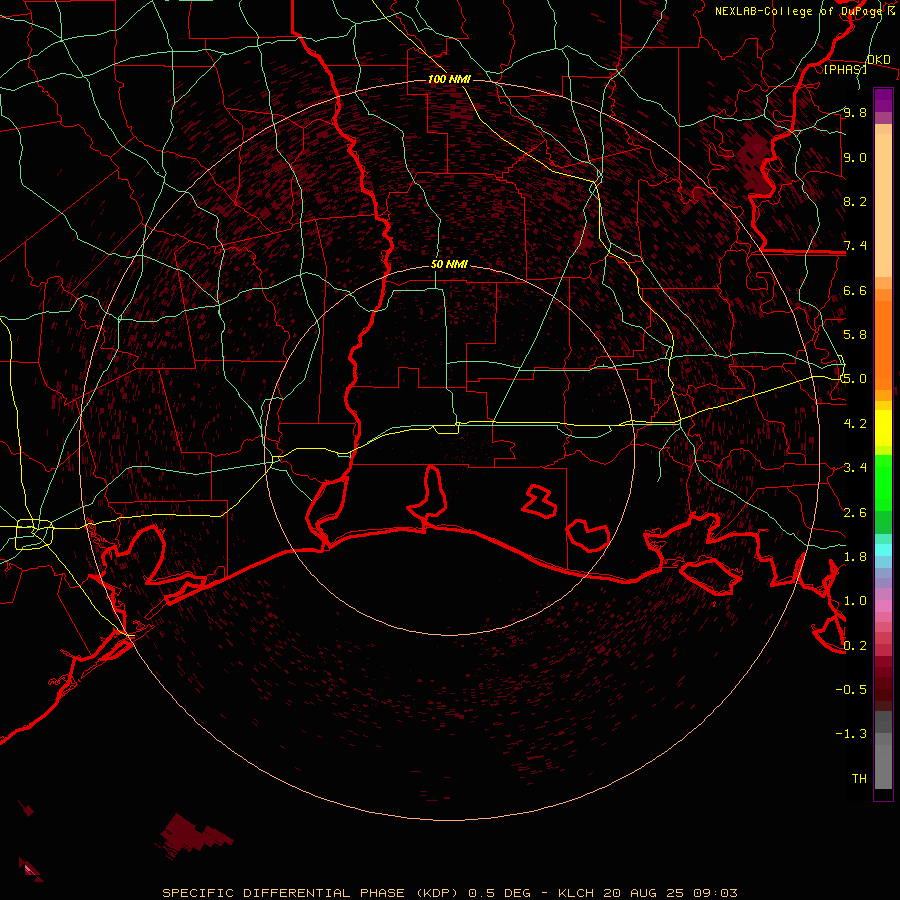Screen dimensions: 900x900
Task: Select the "9.0" value on the color scale
Action: point(855,157)
